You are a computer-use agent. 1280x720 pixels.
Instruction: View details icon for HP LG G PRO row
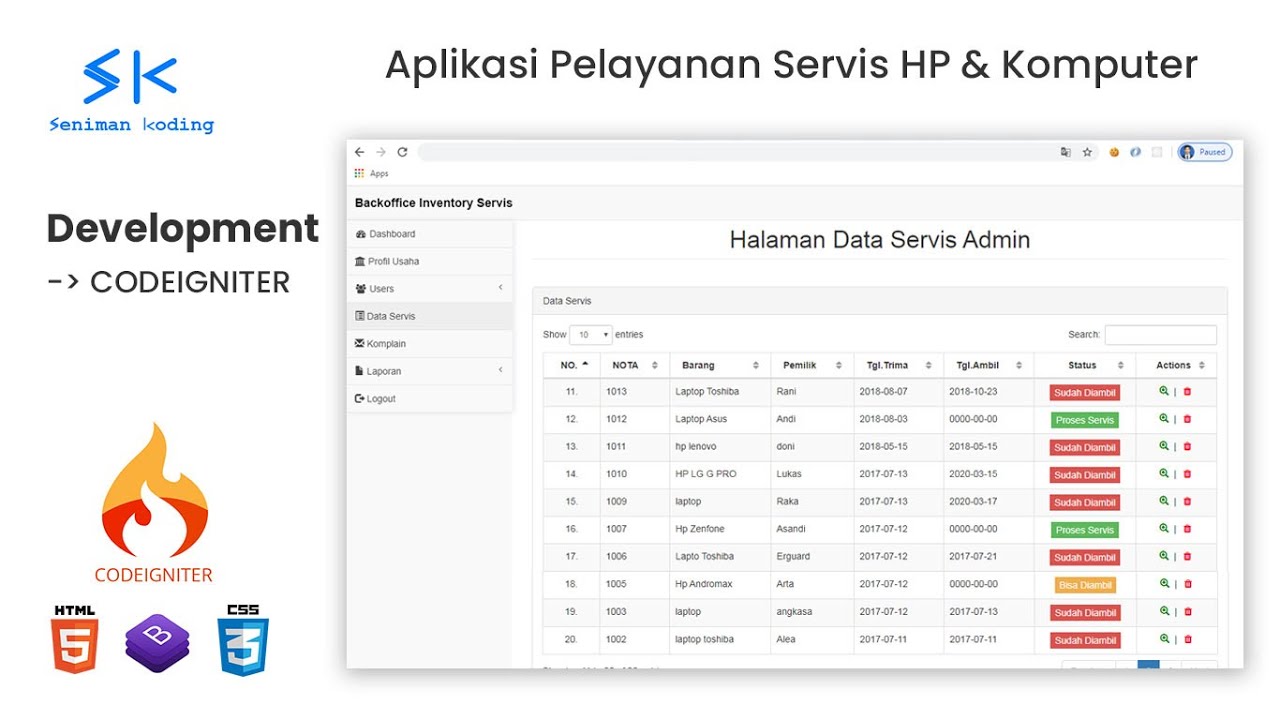(x=1164, y=473)
